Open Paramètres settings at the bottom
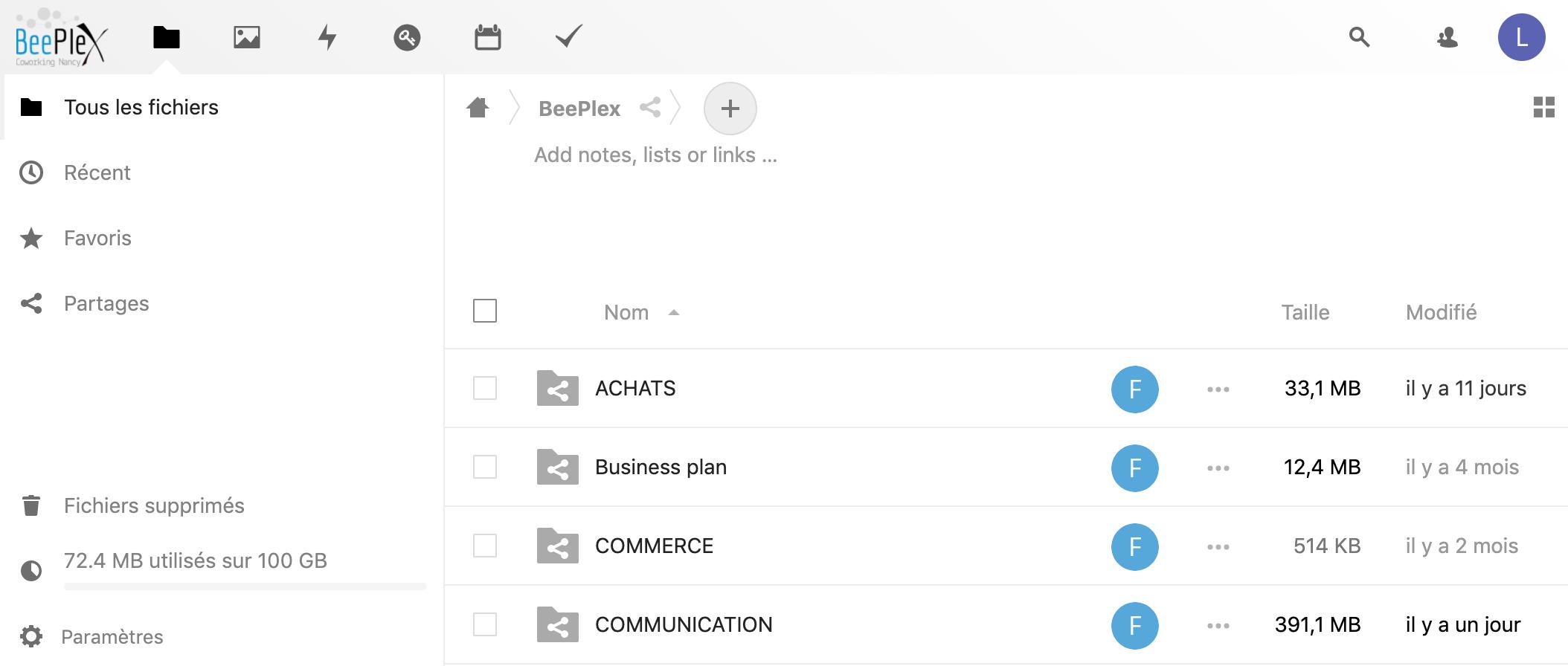The height and width of the screenshot is (666, 1568). click(x=112, y=636)
